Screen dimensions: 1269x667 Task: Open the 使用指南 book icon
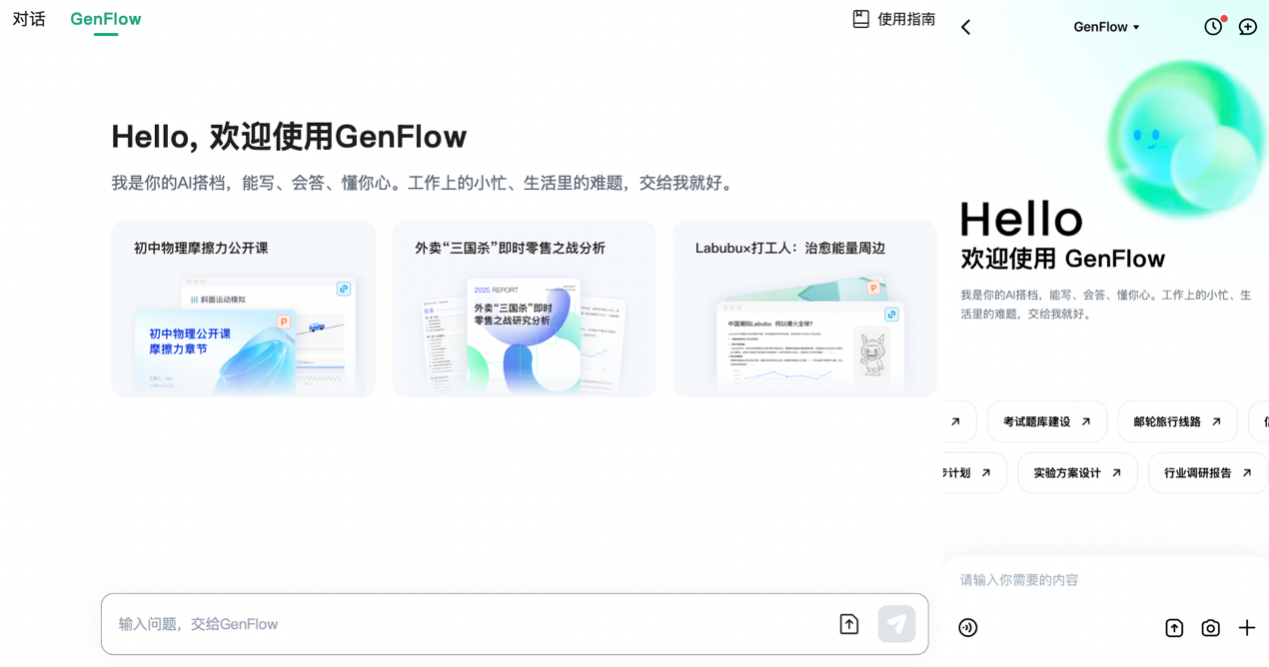tap(861, 19)
